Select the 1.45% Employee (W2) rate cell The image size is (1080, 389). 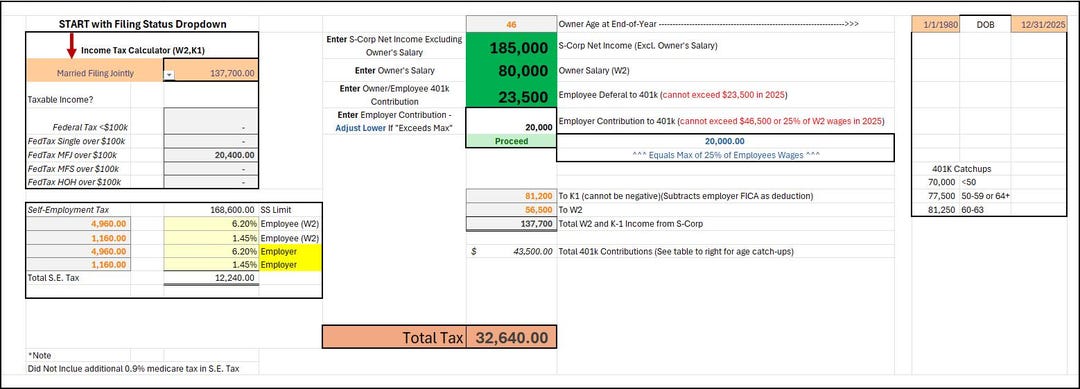point(211,237)
